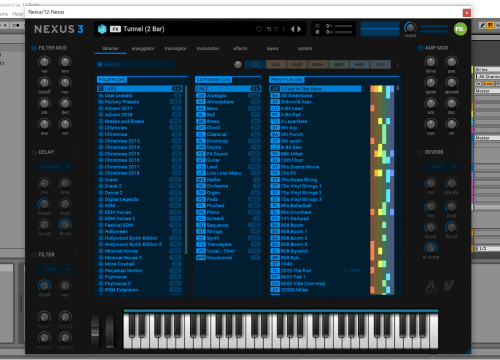500x360 pixels.
Task: Toggle the AMP MOD power button
Action: pyautogui.click(x=420, y=48)
